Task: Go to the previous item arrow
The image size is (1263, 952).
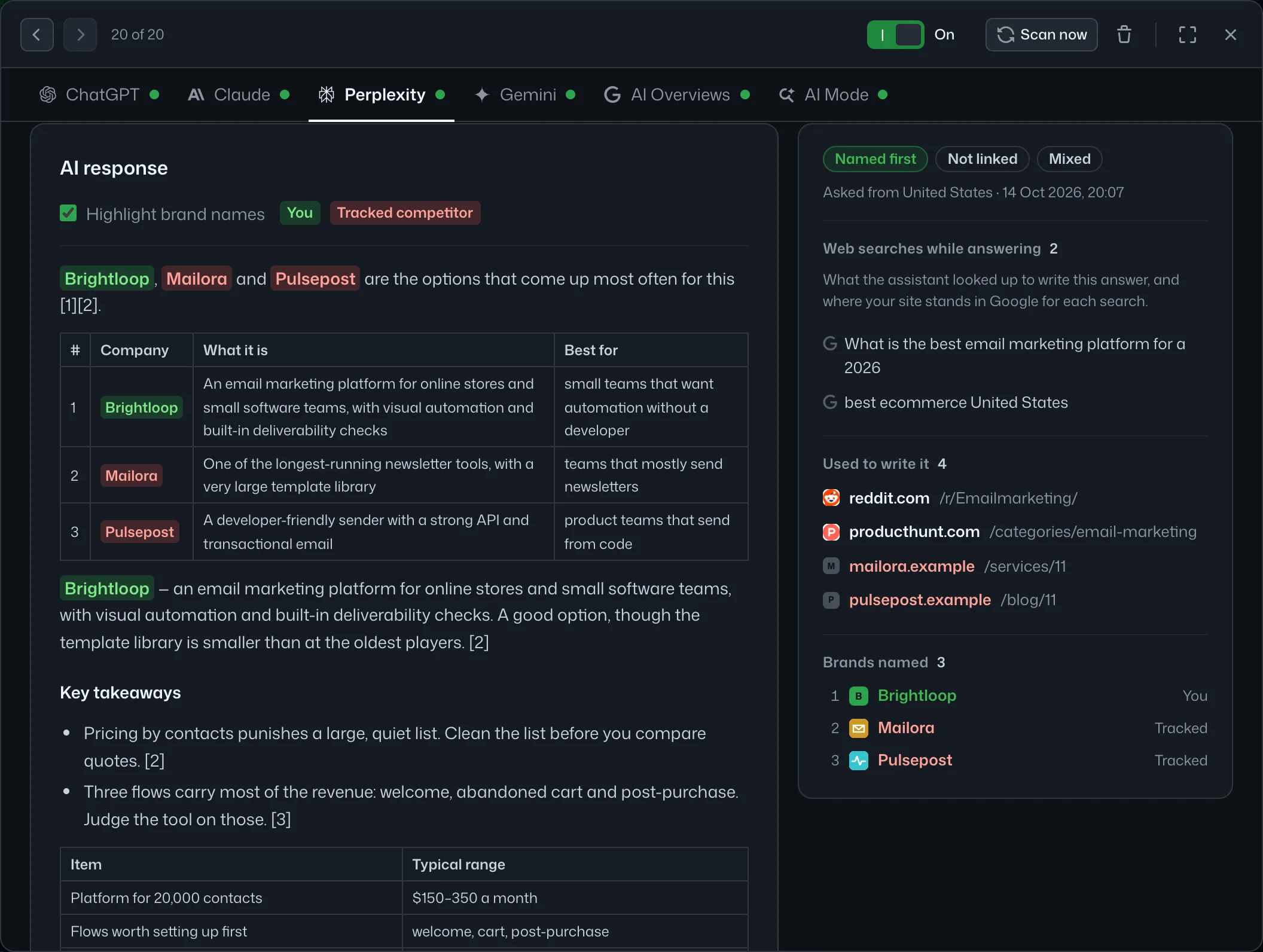Action: tap(37, 35)
